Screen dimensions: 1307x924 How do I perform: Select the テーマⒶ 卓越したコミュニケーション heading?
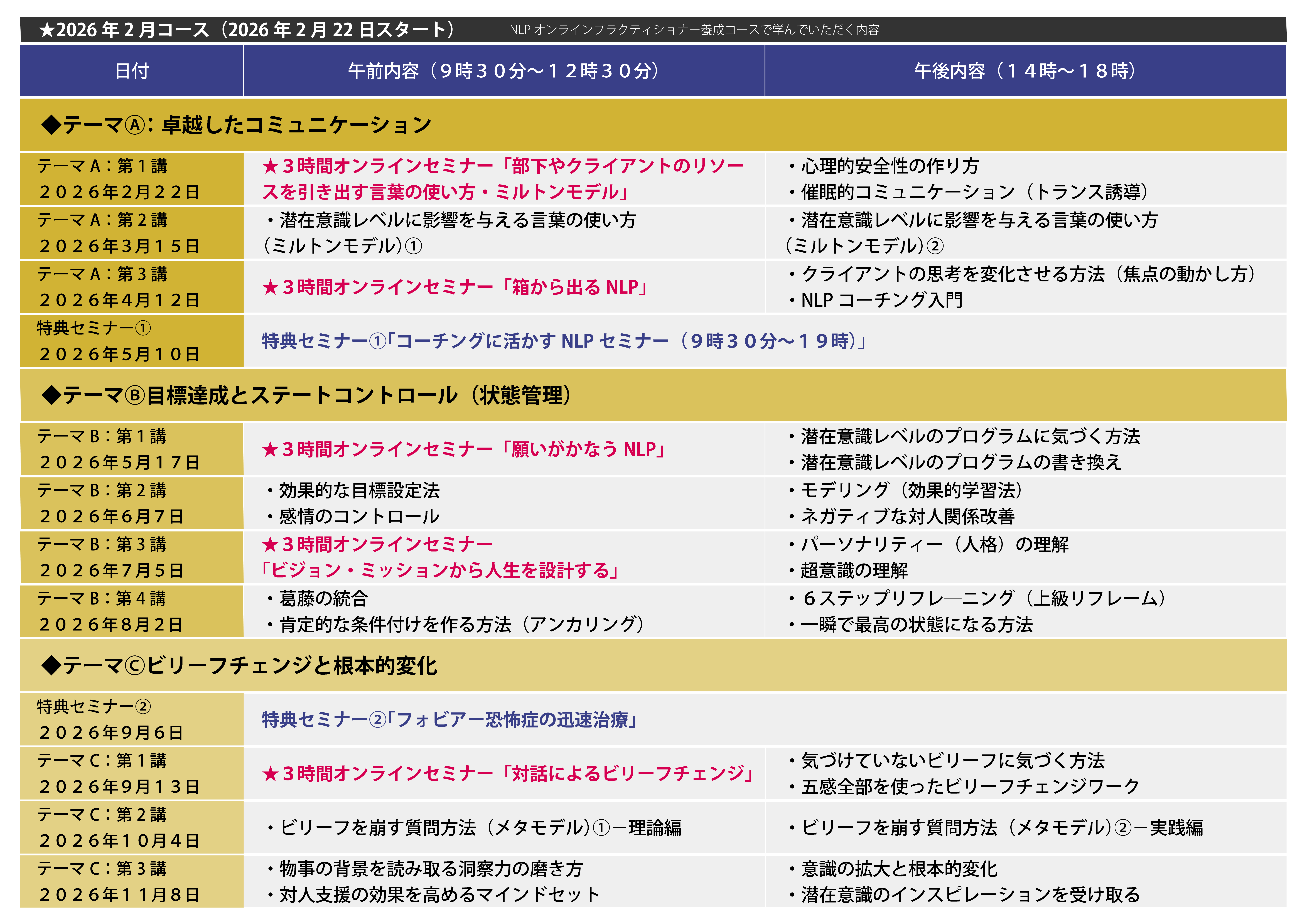pos(236,125)
